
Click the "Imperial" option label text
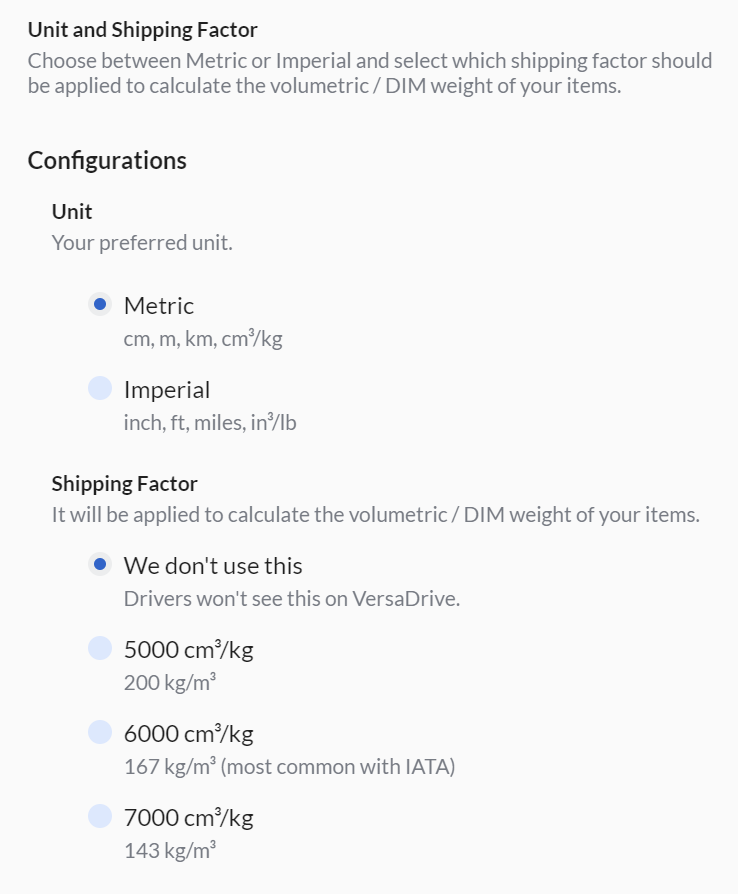point(167,389)
